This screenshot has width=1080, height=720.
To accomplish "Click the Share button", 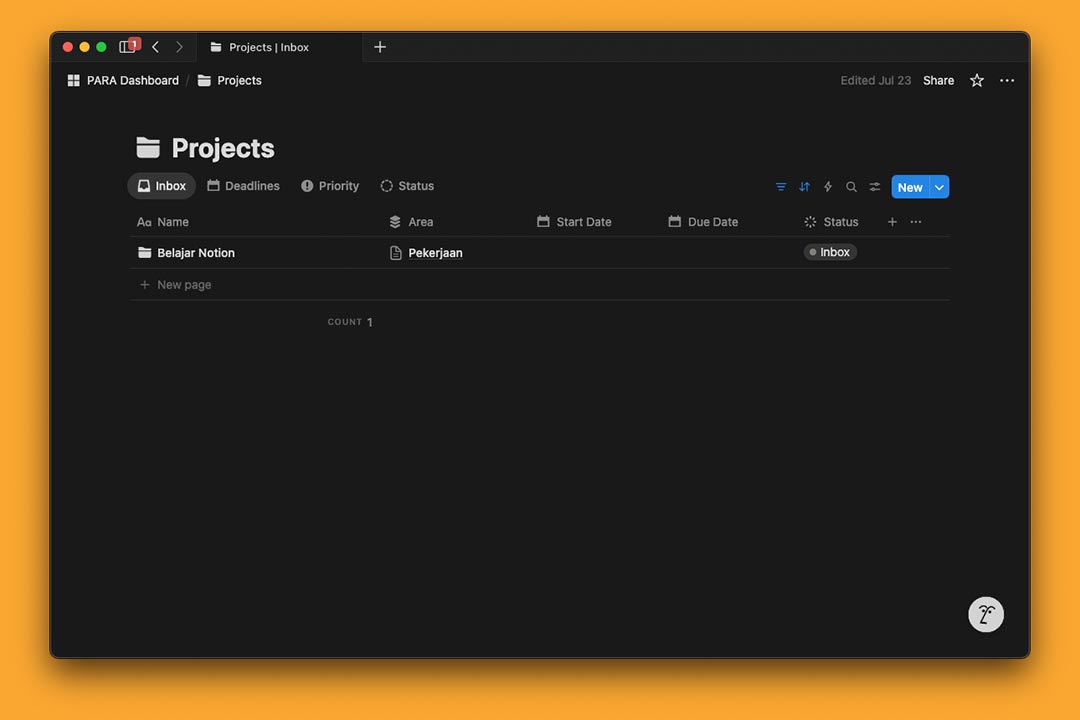I will (938, 81).
